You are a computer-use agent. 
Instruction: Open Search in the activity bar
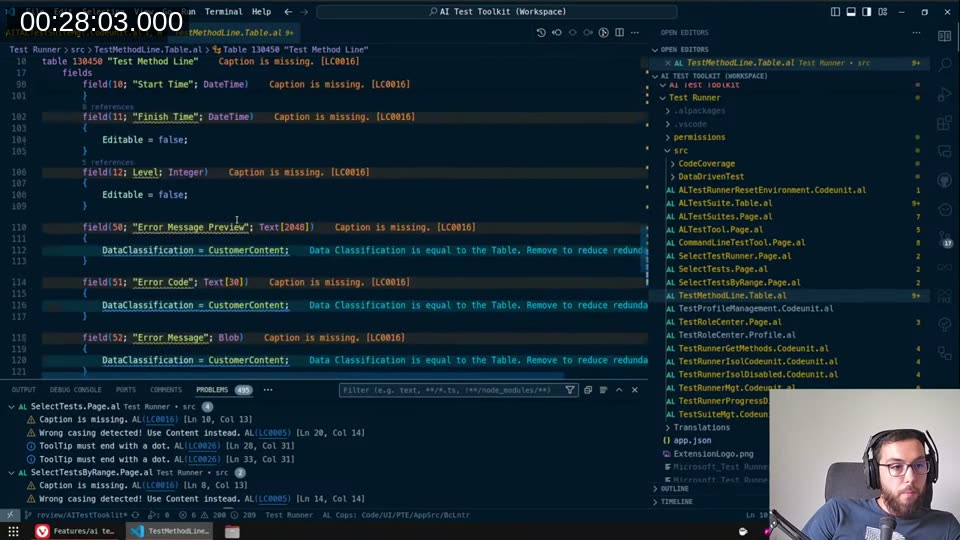tap(944, 64)
